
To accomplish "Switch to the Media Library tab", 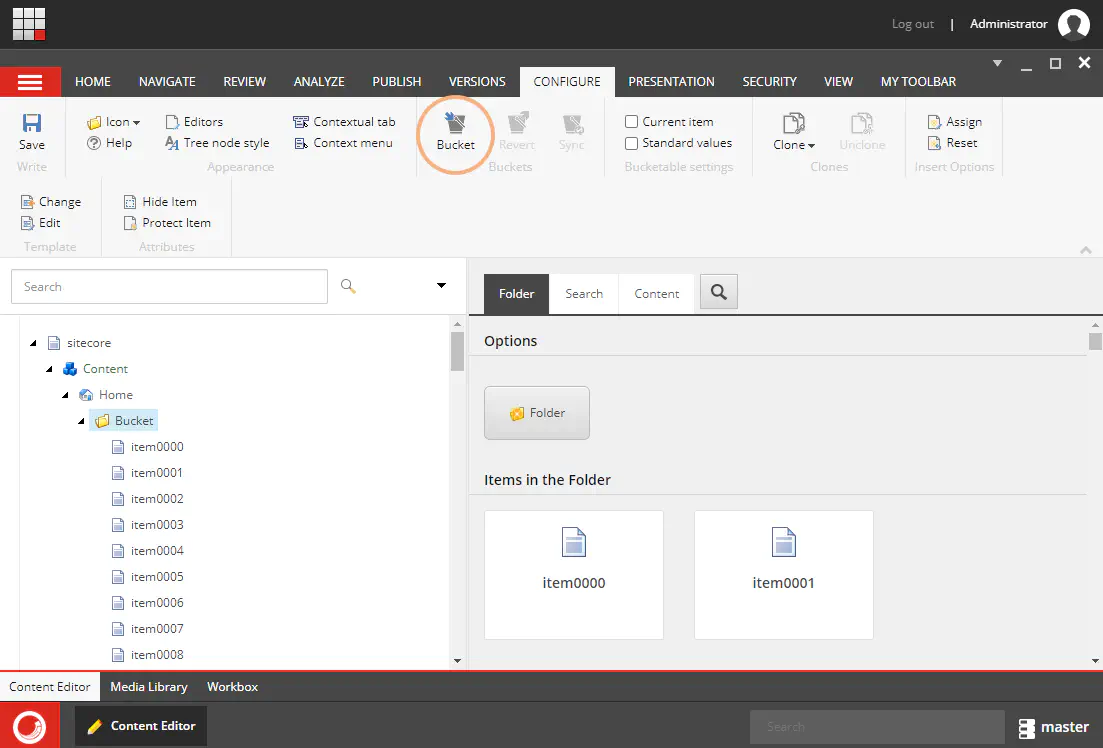I will pos(149,687).
